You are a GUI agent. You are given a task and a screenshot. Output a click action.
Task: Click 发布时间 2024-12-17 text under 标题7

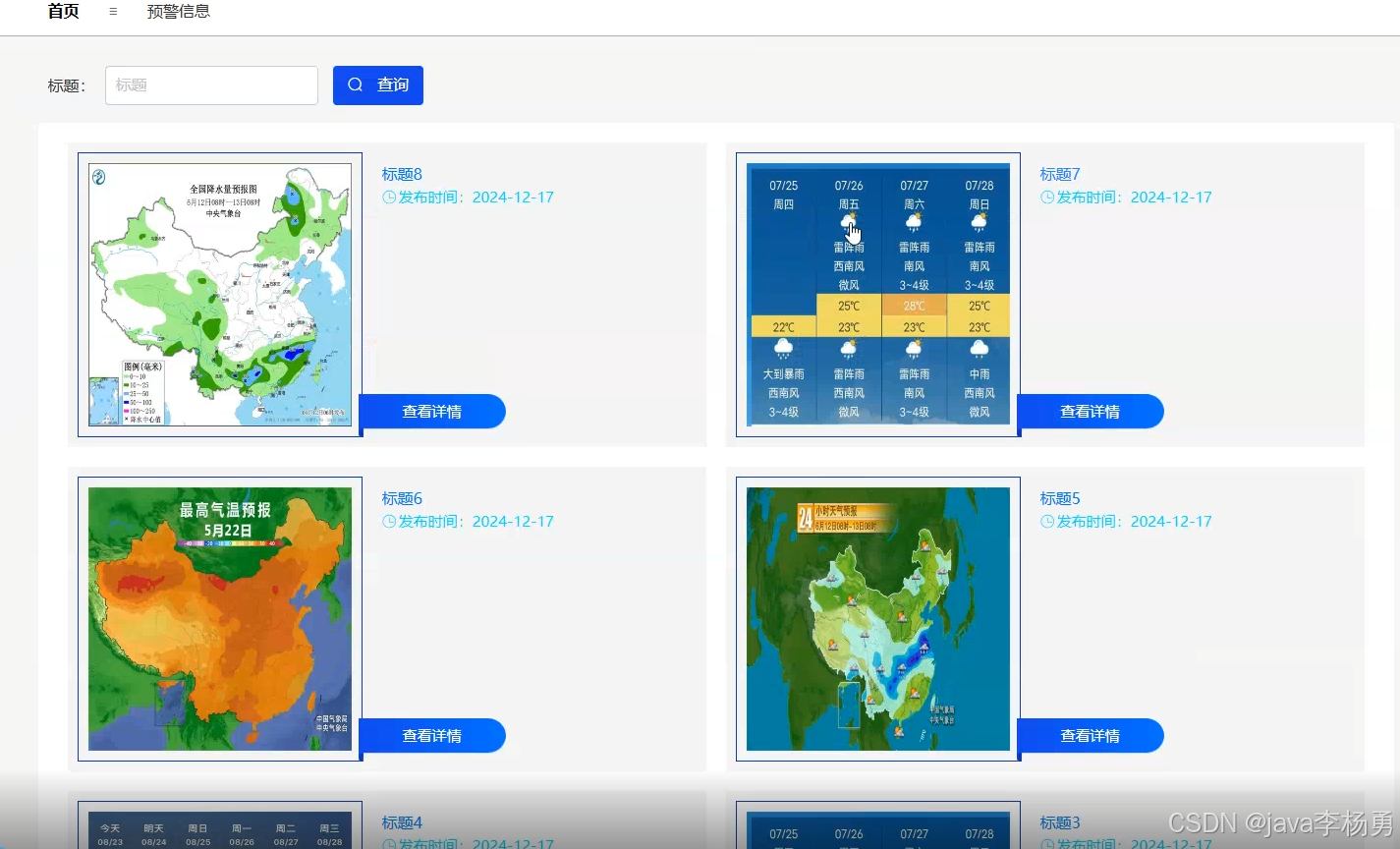[x=1134, y=198]
